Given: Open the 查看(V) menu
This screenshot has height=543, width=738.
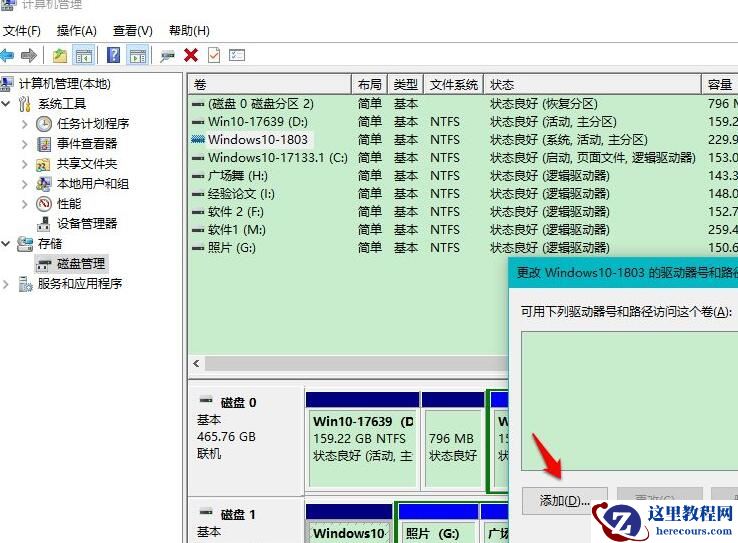Looking at the screenshot, I should [132, 31].
